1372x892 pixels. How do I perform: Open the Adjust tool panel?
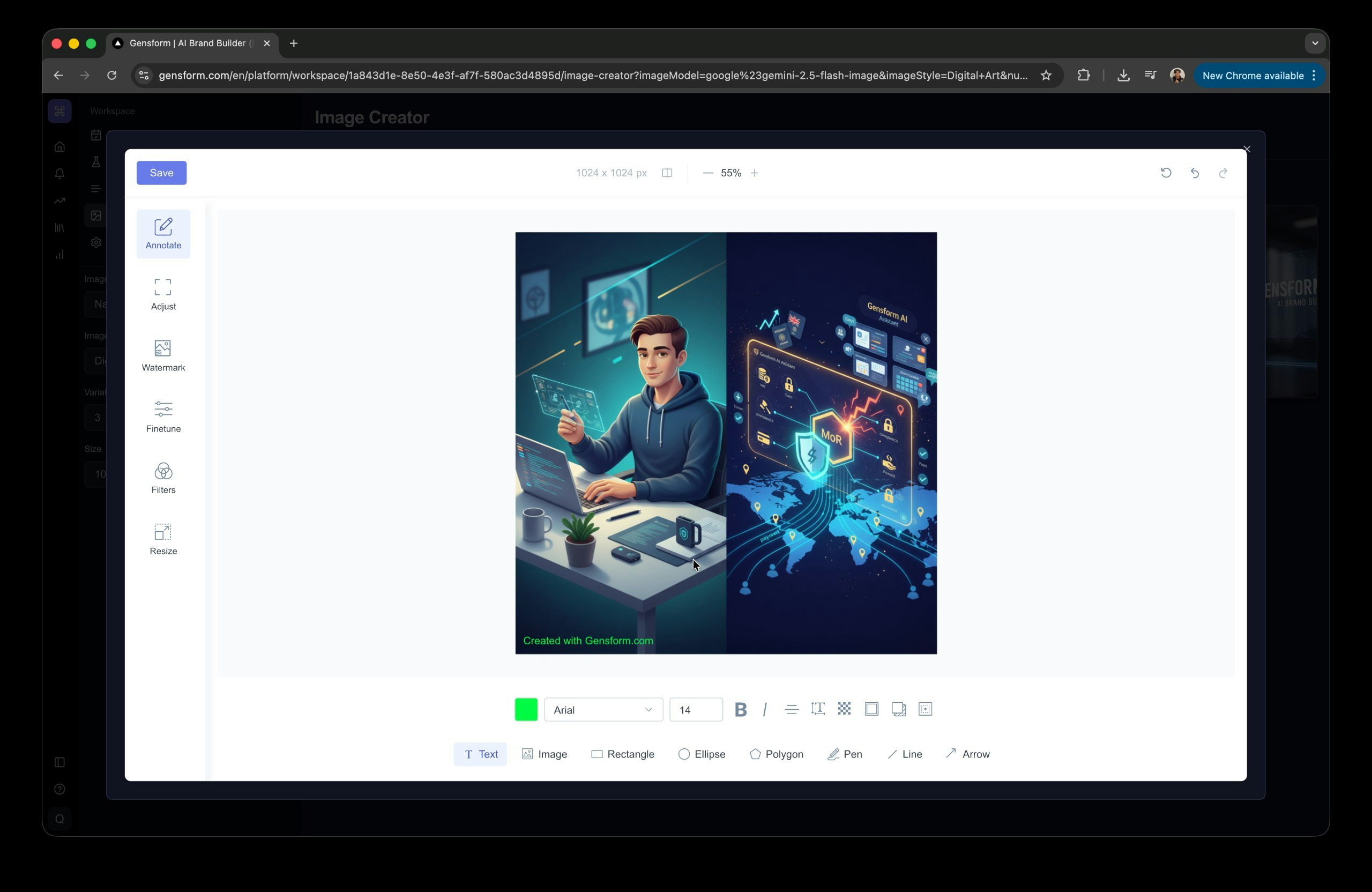pos(163,295)
